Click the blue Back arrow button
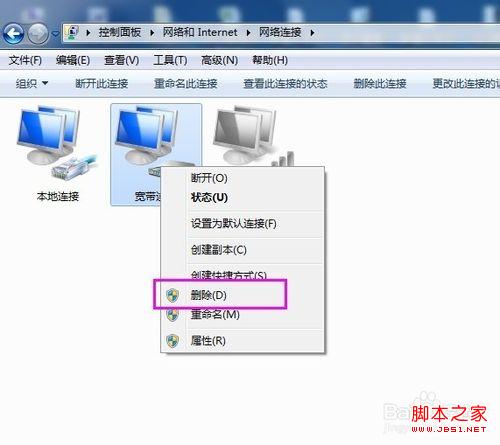 pos(13,33)
